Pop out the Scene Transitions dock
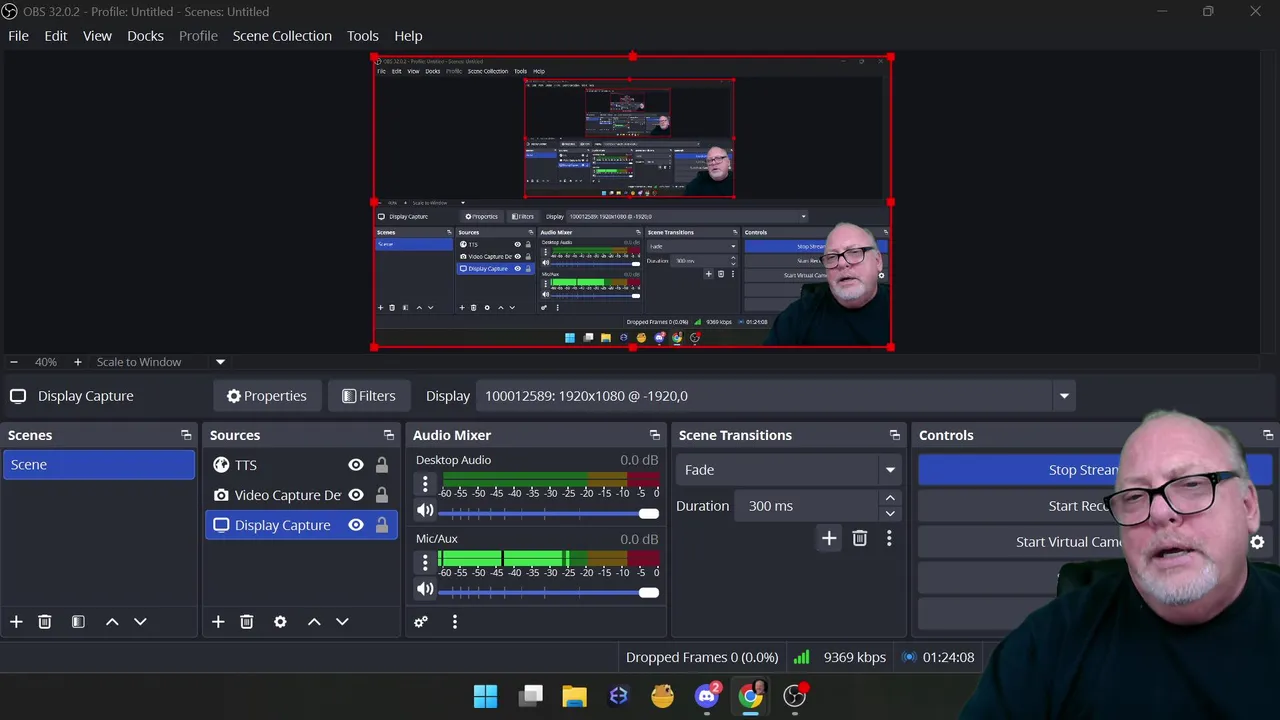The height and width of the screenshot is (720, 1280). (x=895, y=435)
